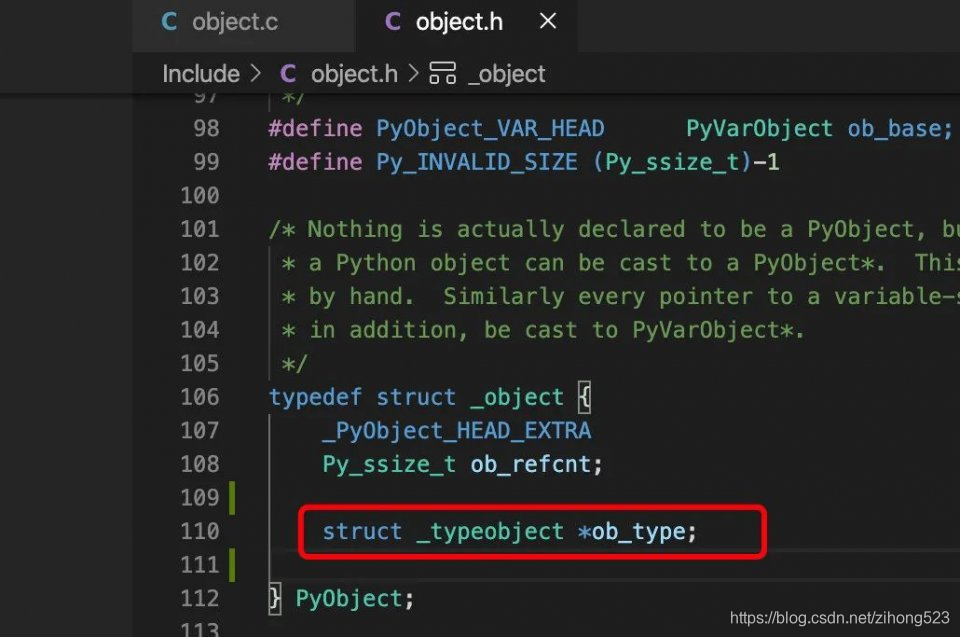Image resolution: width=960 pixels, height=637 pixels.
Task: Click the PyObject_VAR_HEAD macro name
Action: (x=490, y=129)
